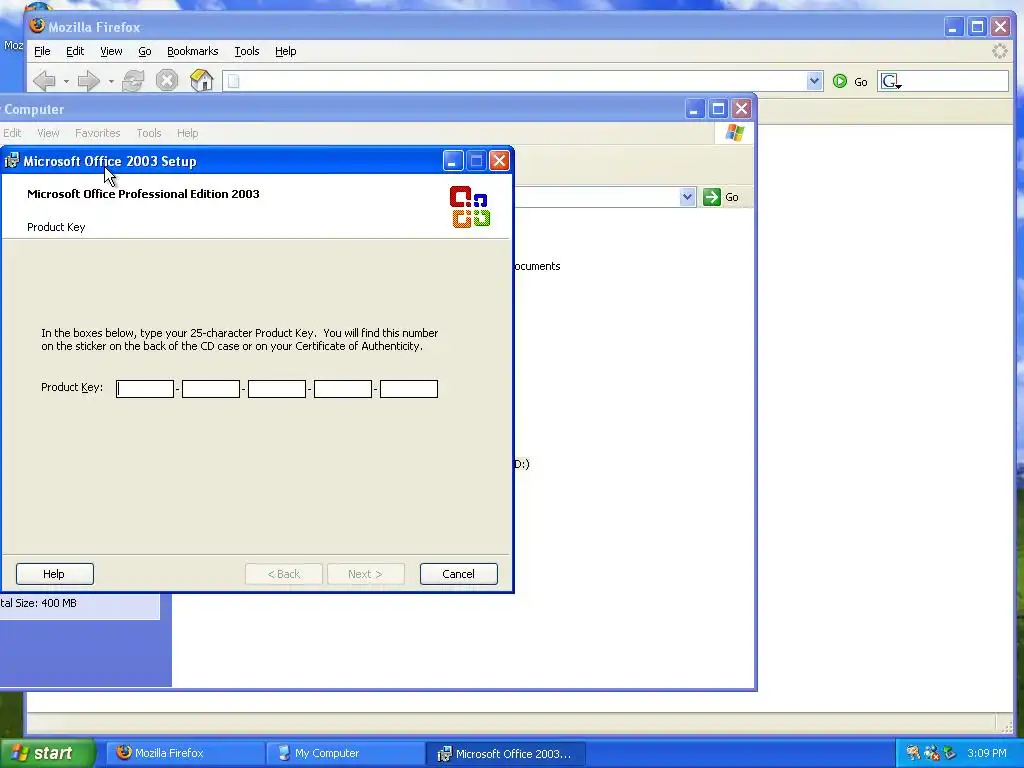The height and width of the screenshot is (768, 1024).
Task: Click the Firefox Stop icon
Action: tap(167, 81)
